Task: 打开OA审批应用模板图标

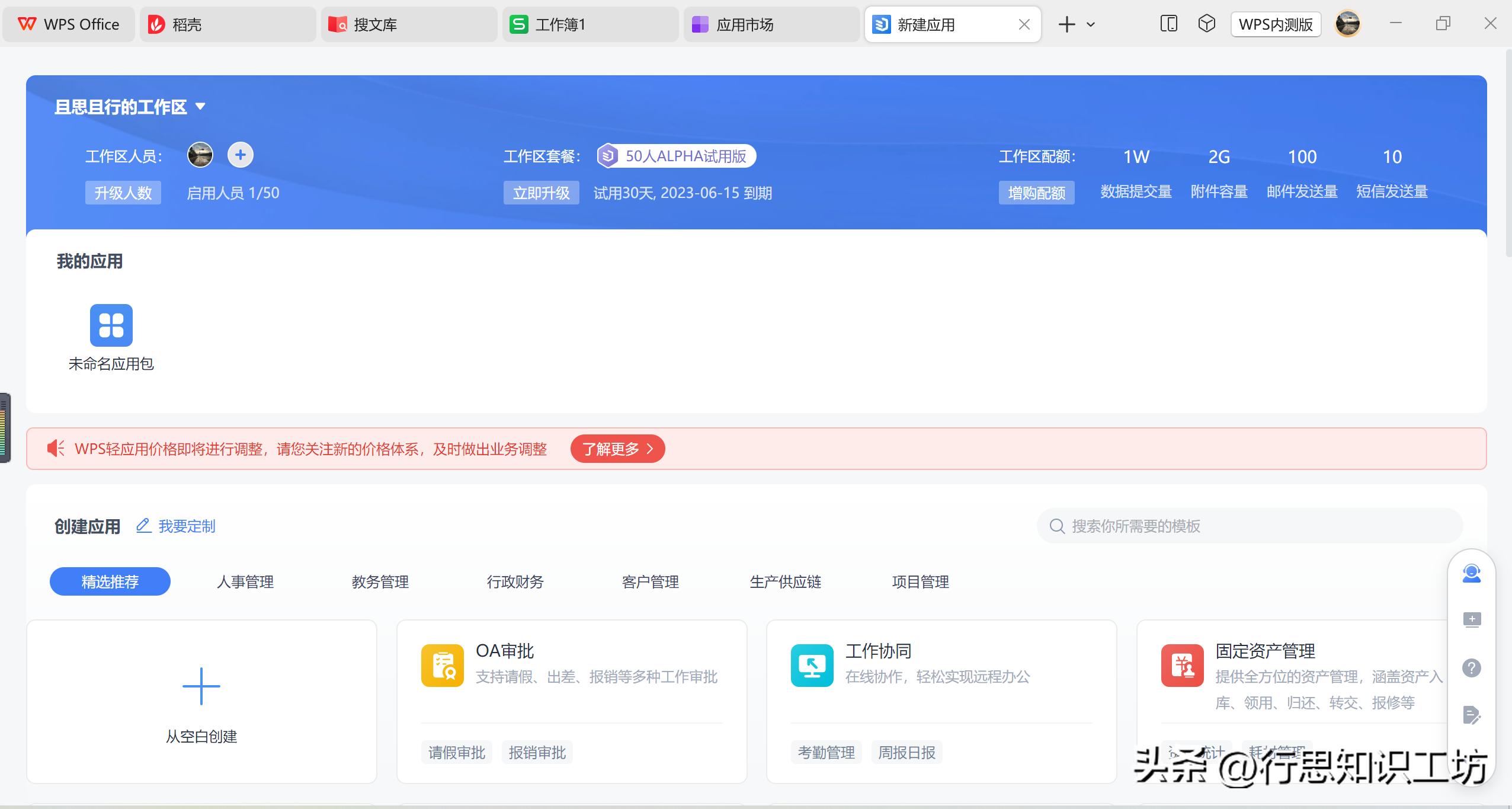Action: (442, 664)
